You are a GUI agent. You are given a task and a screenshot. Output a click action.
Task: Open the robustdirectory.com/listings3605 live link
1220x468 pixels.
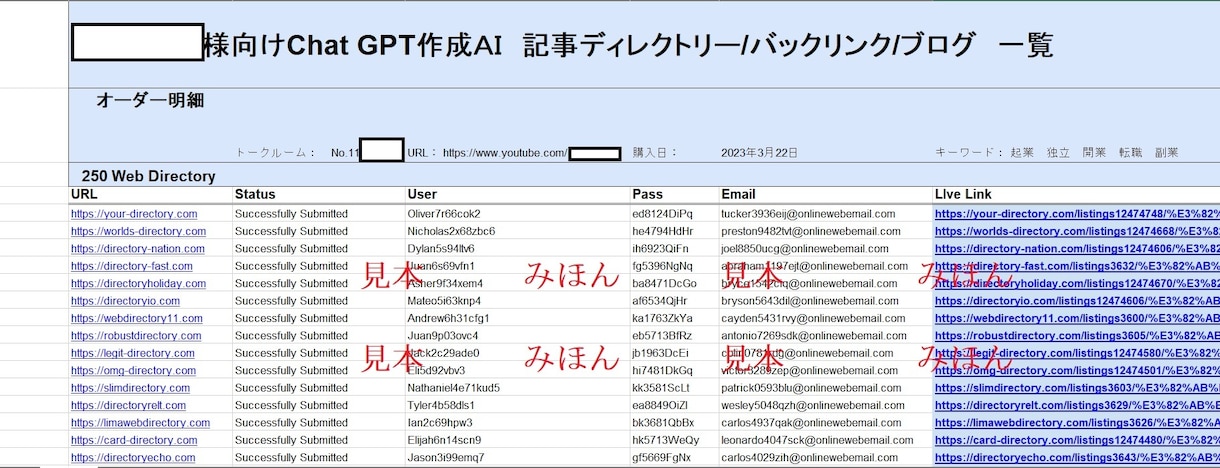1077,336
